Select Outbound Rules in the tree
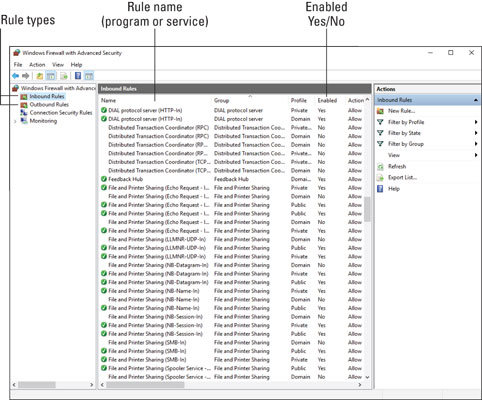The height and width of the screenshot is (400, 482). 49,105
